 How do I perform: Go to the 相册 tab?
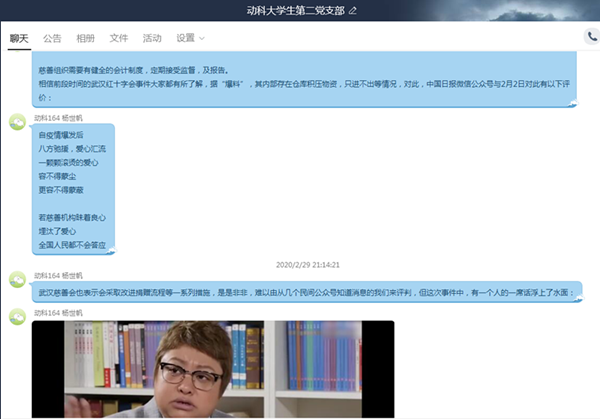pyautogui.click(x=85, y=38)
